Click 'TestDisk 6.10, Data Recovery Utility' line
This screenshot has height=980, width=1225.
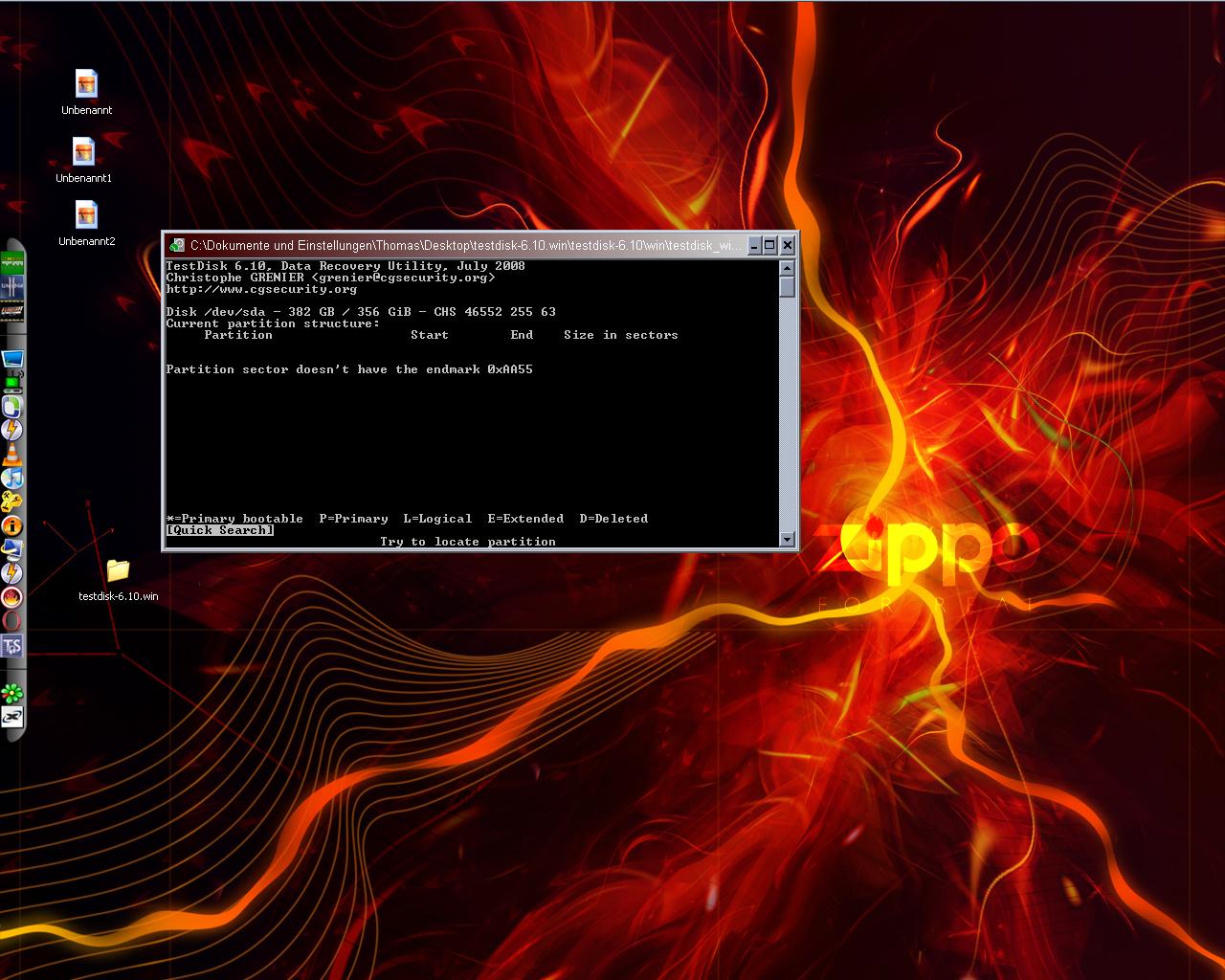click(345, 266)
